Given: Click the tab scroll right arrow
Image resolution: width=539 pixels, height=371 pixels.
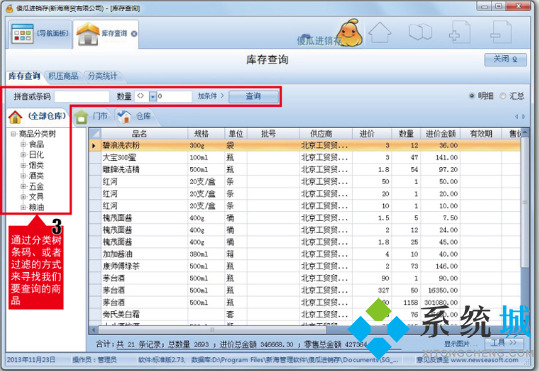Looking at the screenshot, I should pyautogui.click(x=524, y=117).
